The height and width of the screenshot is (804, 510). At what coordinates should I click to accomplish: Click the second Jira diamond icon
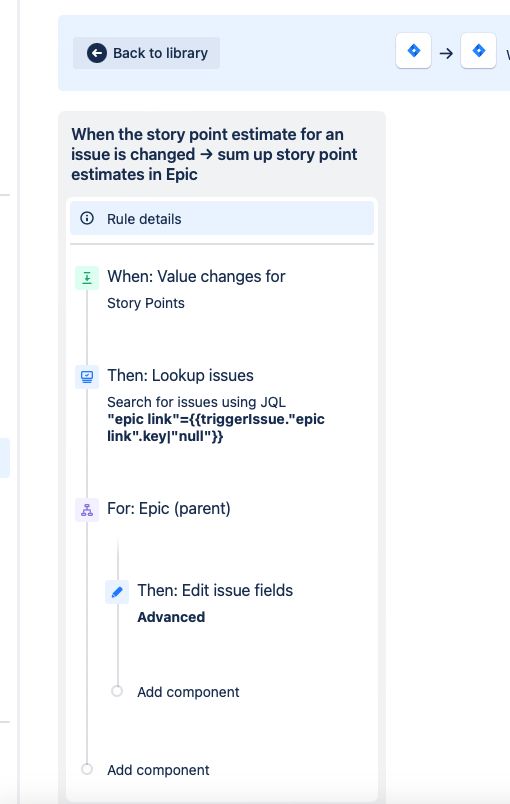click(x=478, y=51)
